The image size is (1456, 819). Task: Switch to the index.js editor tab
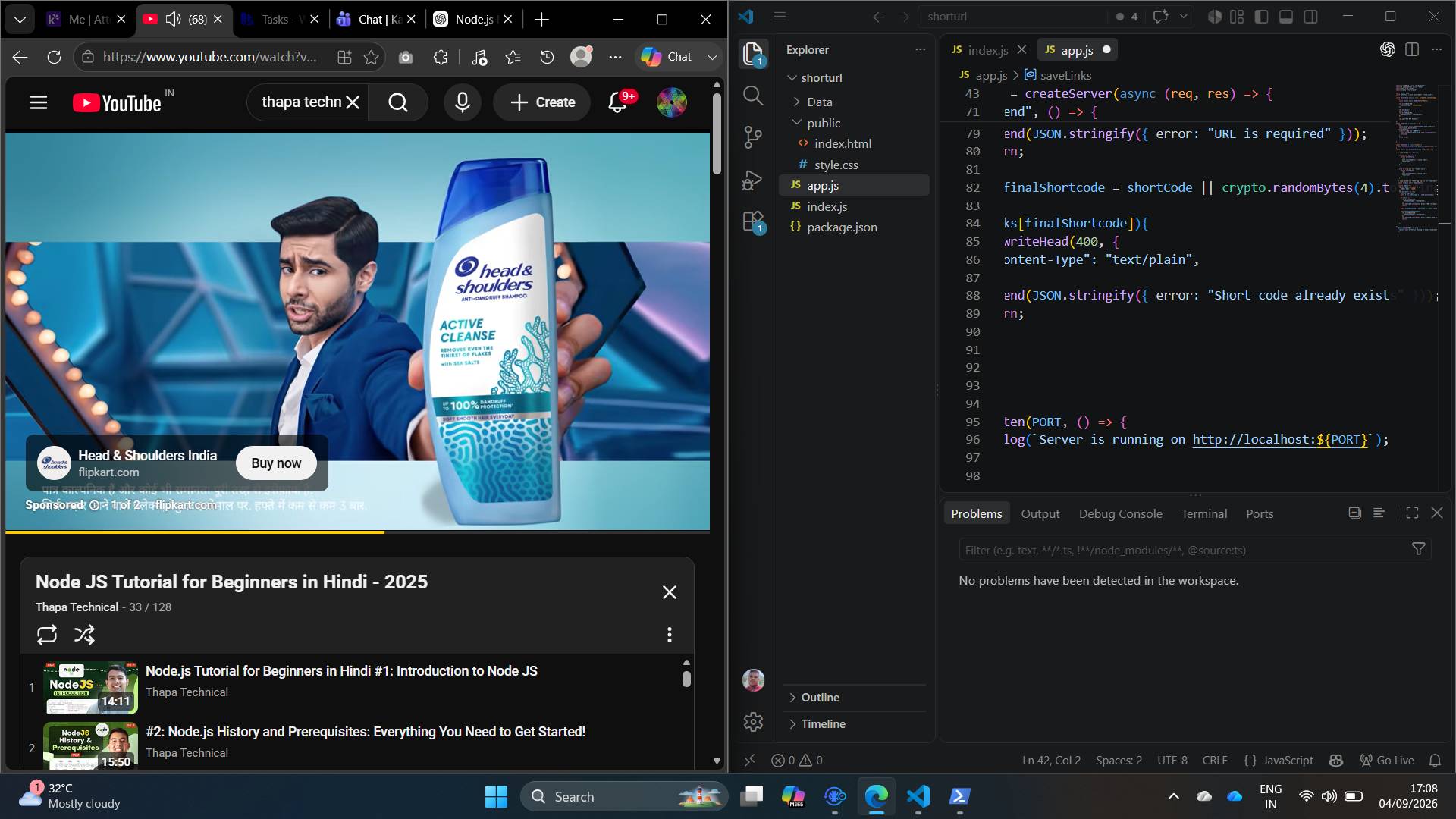point(987,50)
